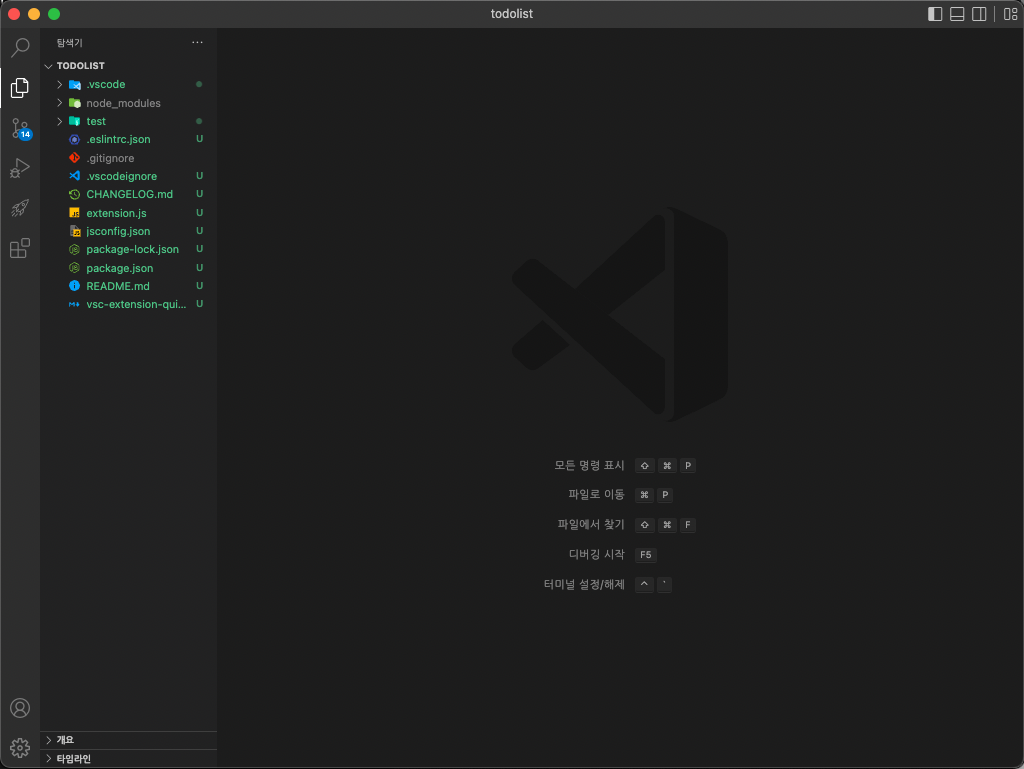Expand the node_modules folder

[60, 102]
